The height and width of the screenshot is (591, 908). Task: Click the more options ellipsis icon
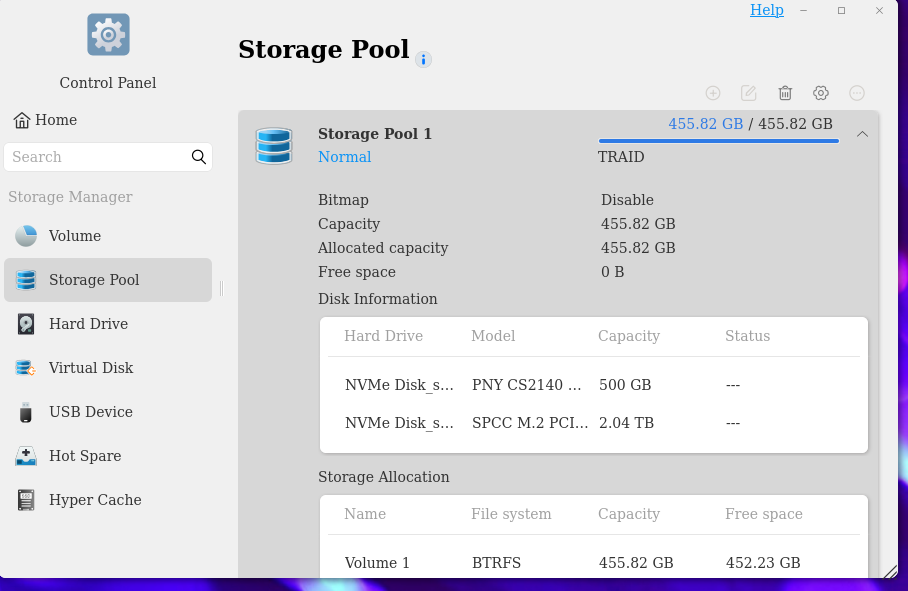click(x=857, y=93)
